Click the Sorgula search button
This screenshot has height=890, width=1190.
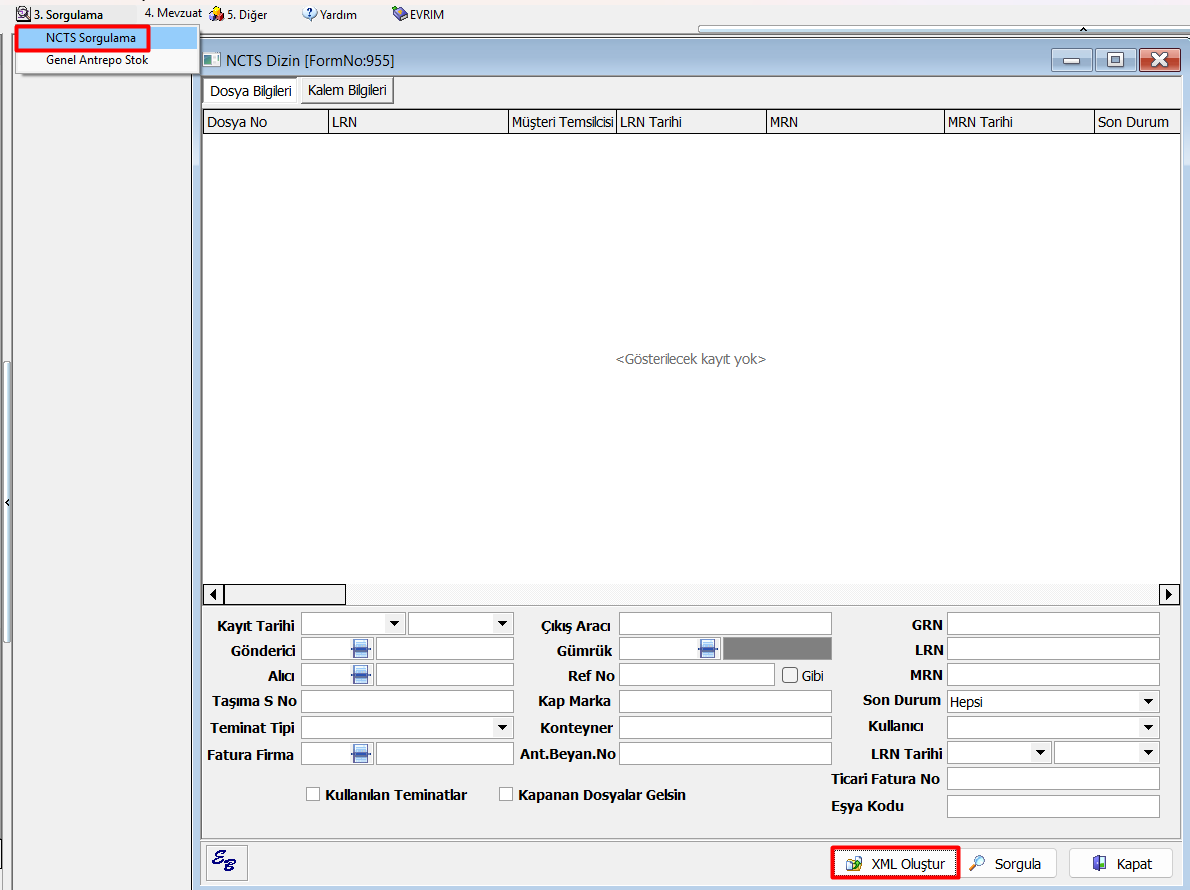(1006, 864)
